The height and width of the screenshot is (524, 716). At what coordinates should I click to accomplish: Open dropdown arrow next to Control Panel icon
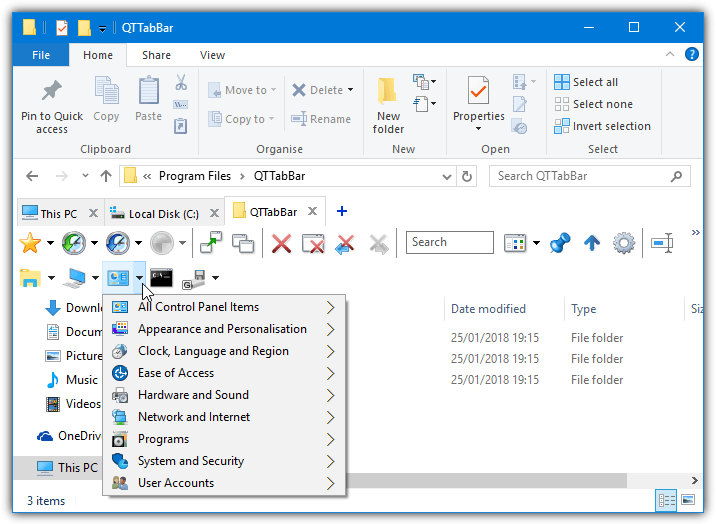139,278
